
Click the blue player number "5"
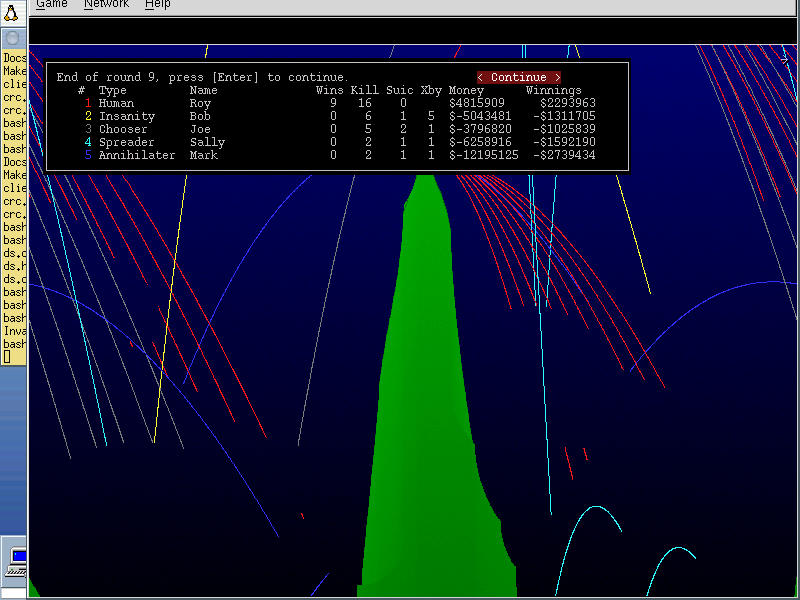click(x=88, y=155)
